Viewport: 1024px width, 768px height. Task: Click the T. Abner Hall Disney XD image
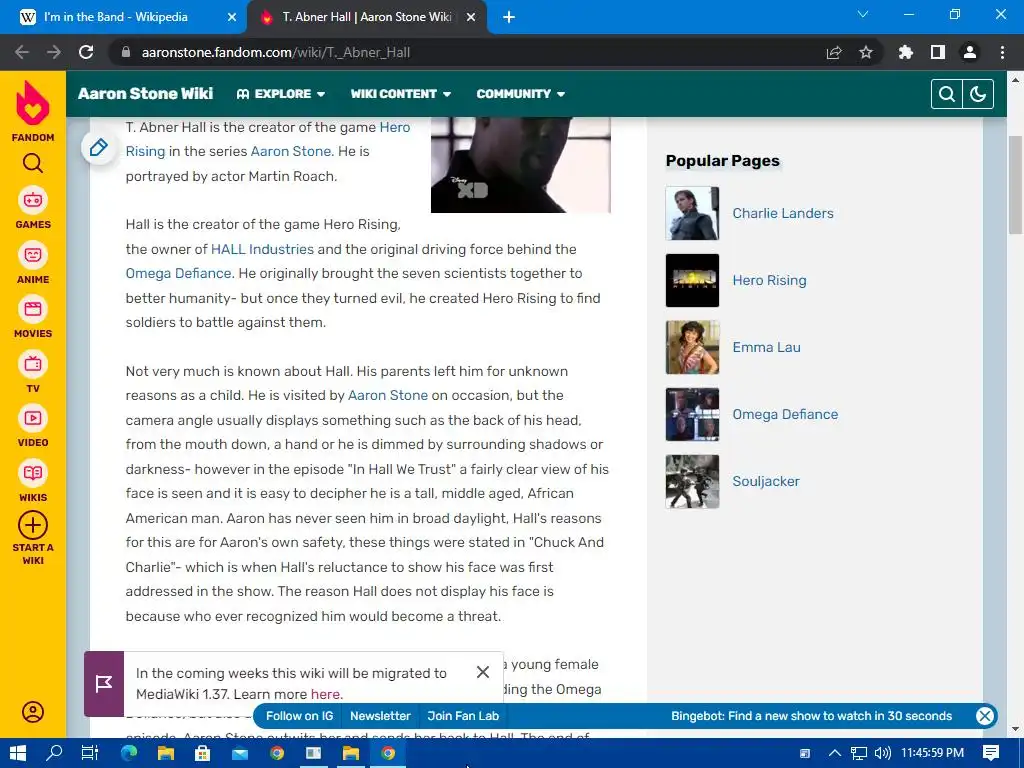(520, 165)
